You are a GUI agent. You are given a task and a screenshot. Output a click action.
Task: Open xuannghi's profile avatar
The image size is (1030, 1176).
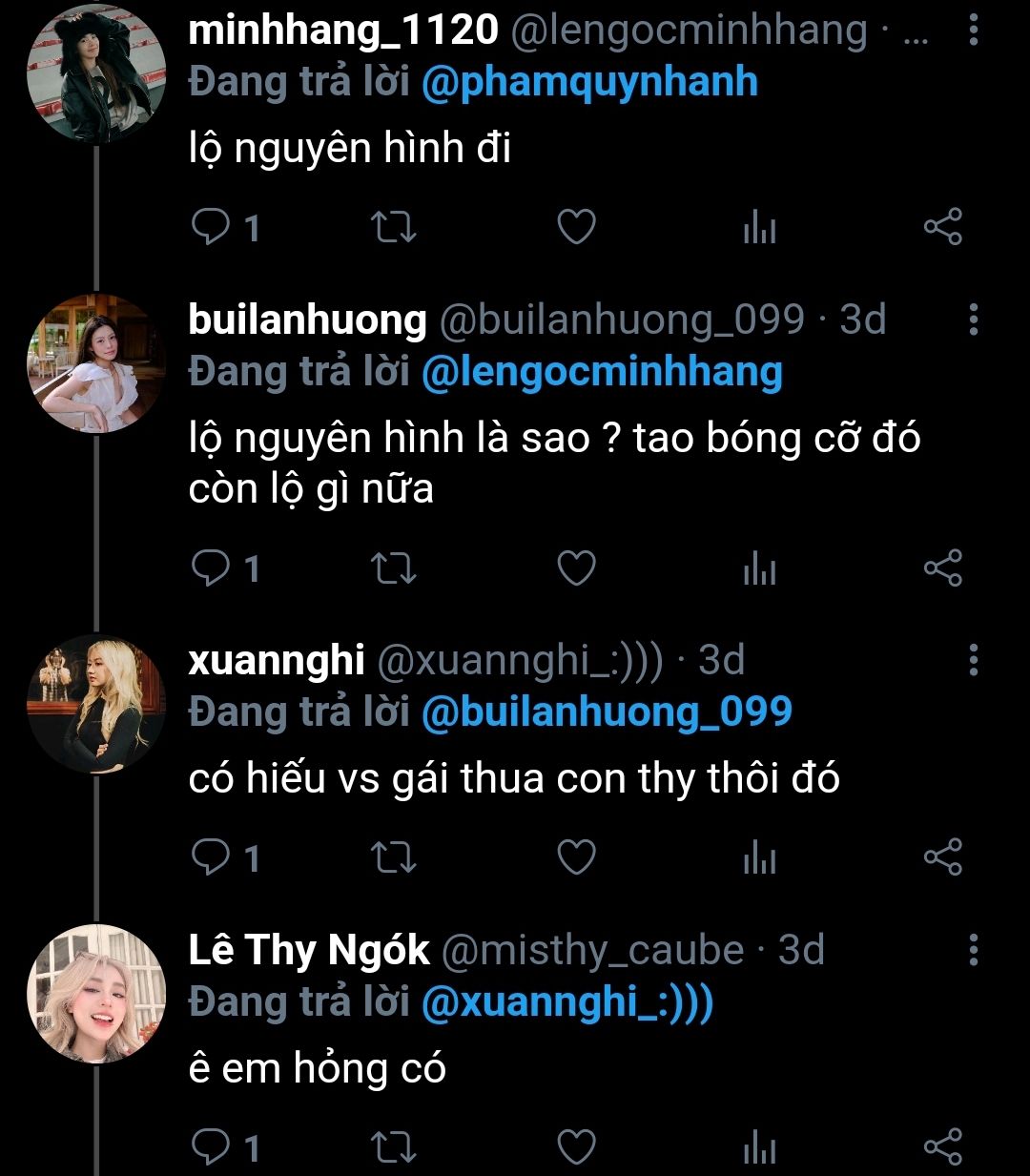point(96,705)
